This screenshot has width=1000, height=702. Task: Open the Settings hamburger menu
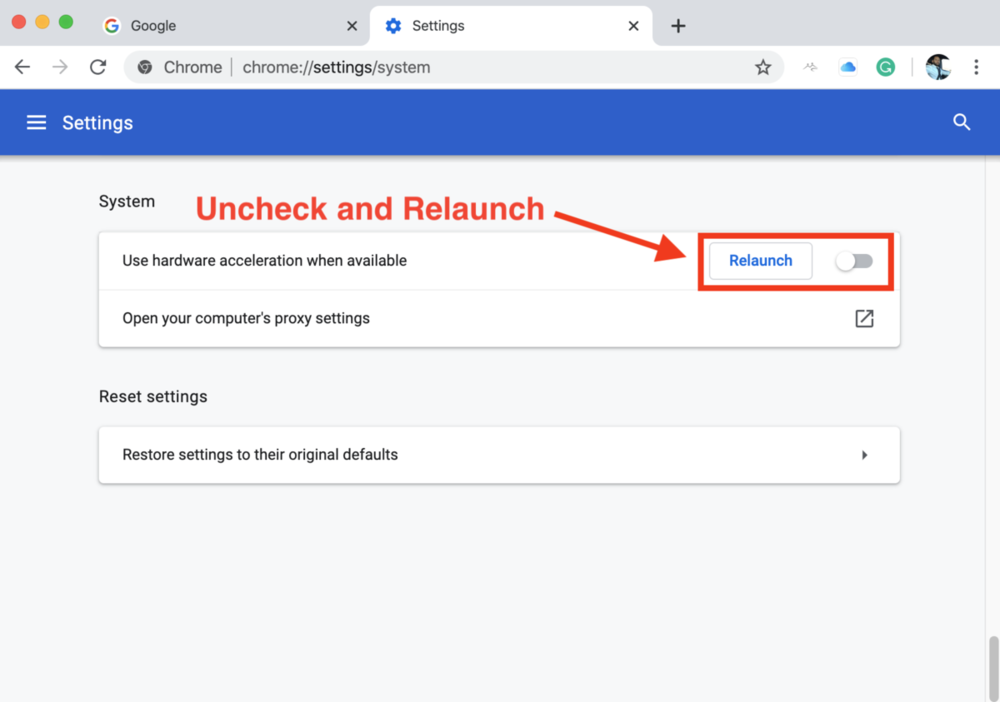pyautogui.click(x=36, y=123)
